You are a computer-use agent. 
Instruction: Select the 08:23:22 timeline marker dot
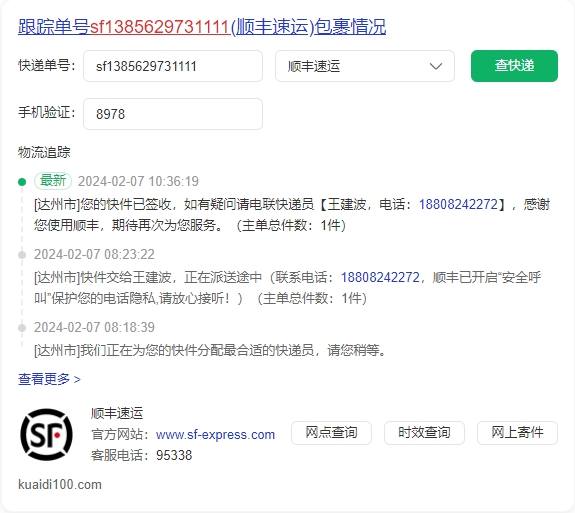22,254
